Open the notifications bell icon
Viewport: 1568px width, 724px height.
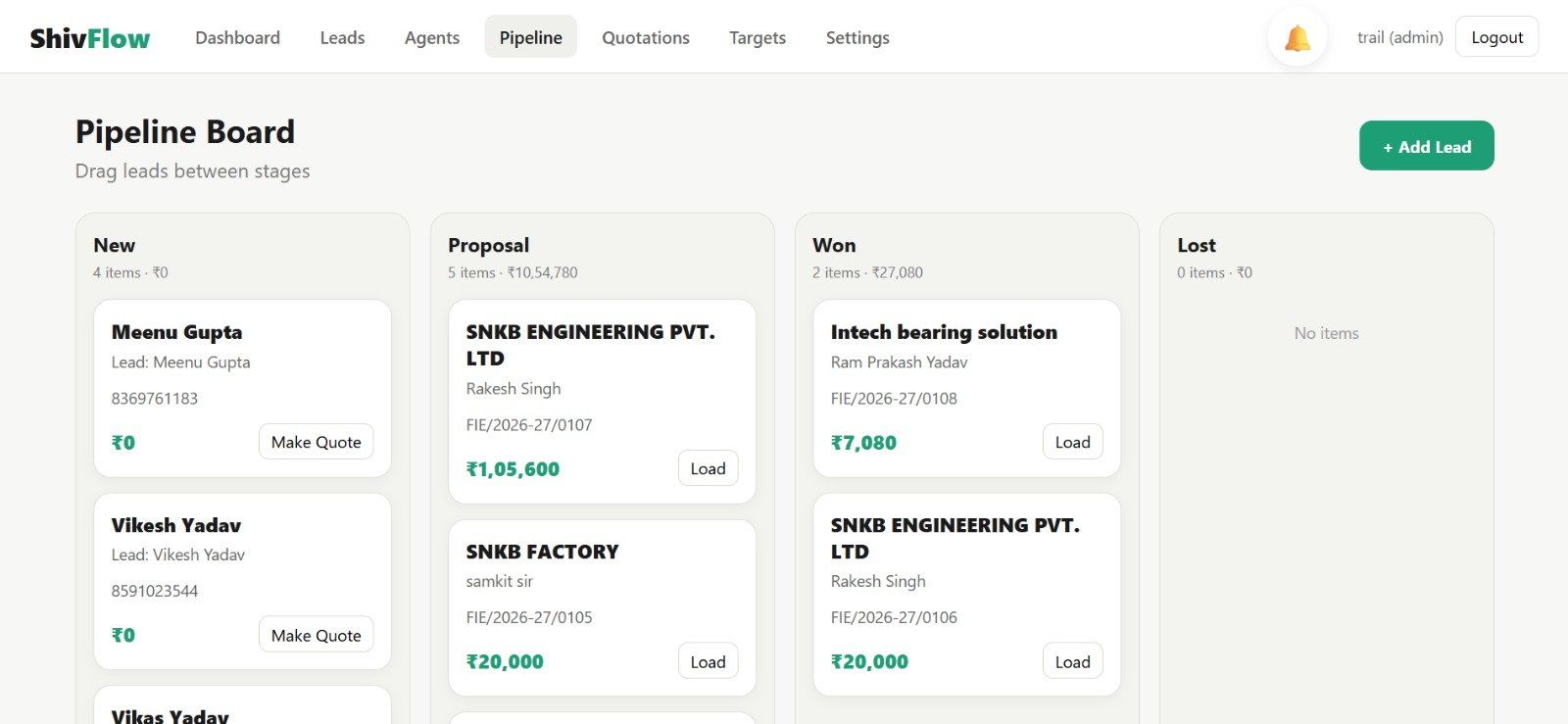tap(1298, 38)
